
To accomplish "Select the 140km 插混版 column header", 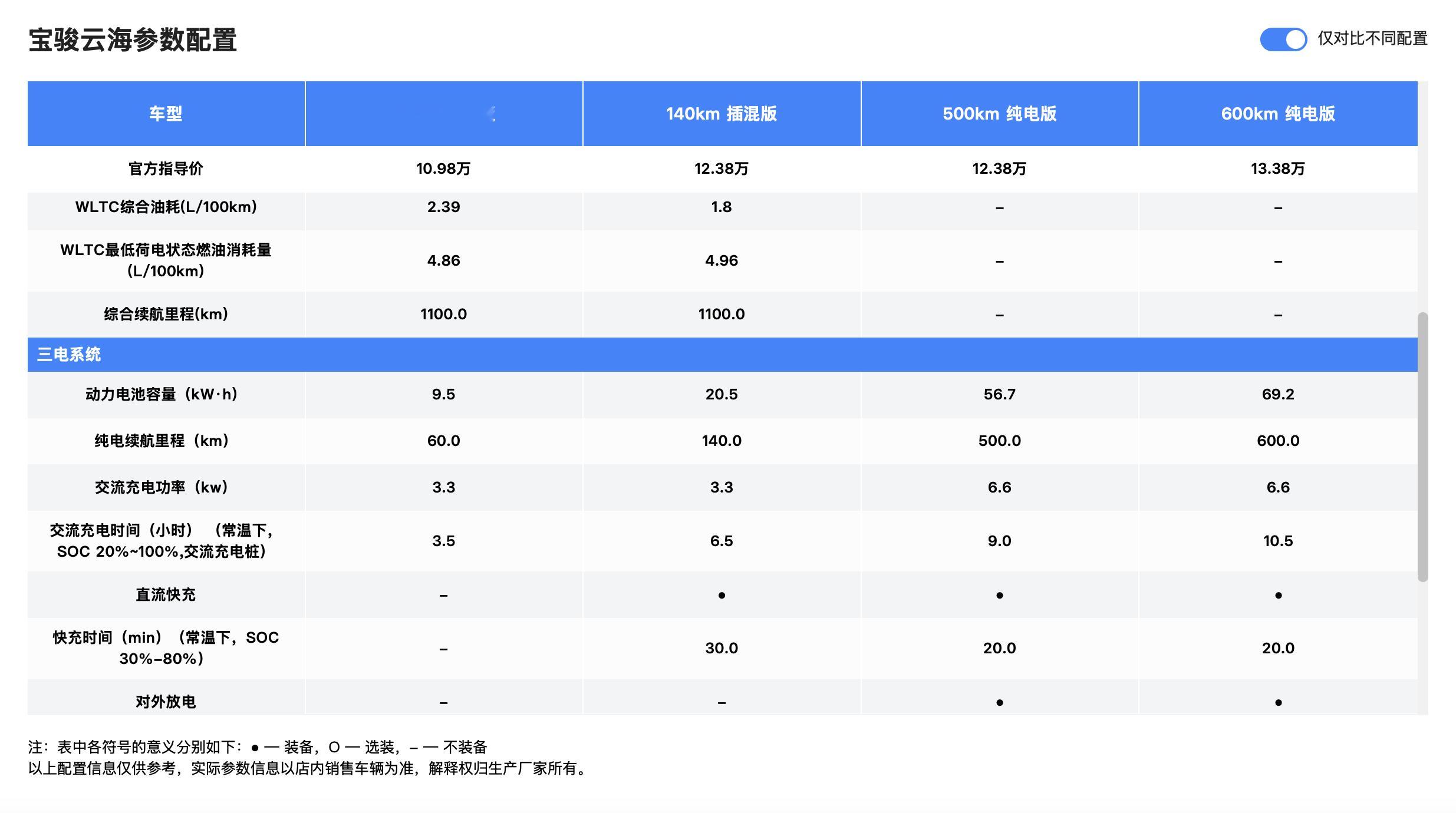I will click(722, 114).
